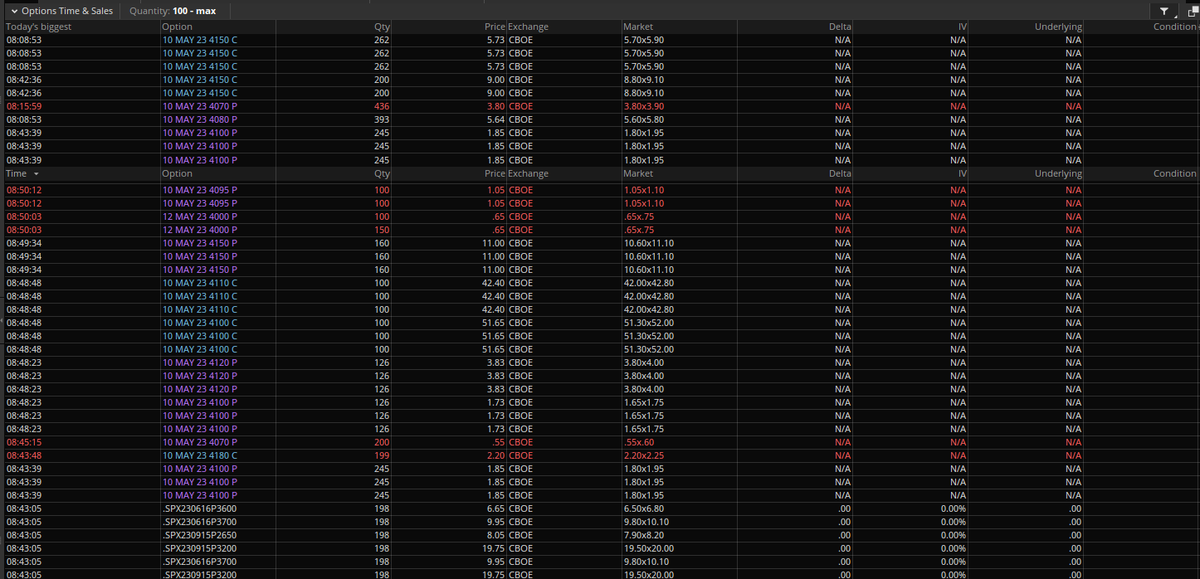Click Market header in the Time table
This screenshot has height=579, width=1200.
(638, 174)
